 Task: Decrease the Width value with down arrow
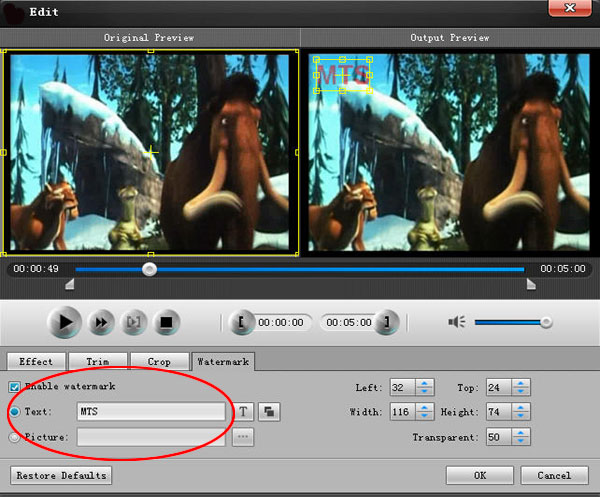[x=424, y=416]
